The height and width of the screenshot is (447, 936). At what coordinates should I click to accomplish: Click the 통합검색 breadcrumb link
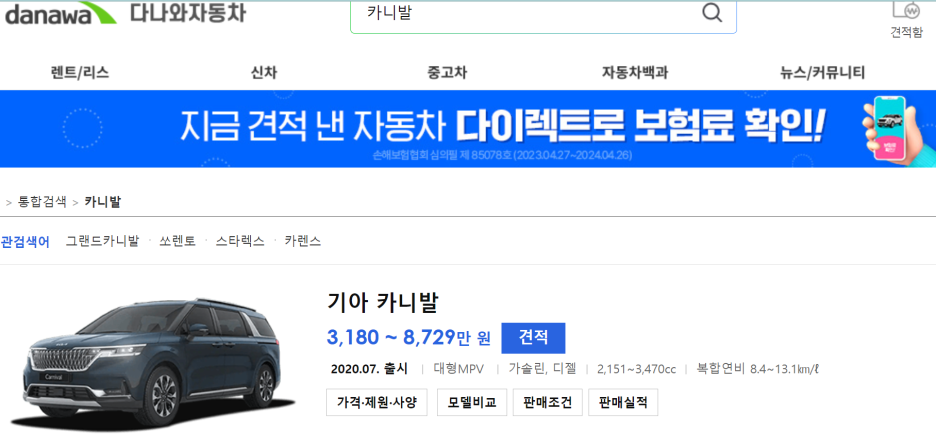pos(42,202)
